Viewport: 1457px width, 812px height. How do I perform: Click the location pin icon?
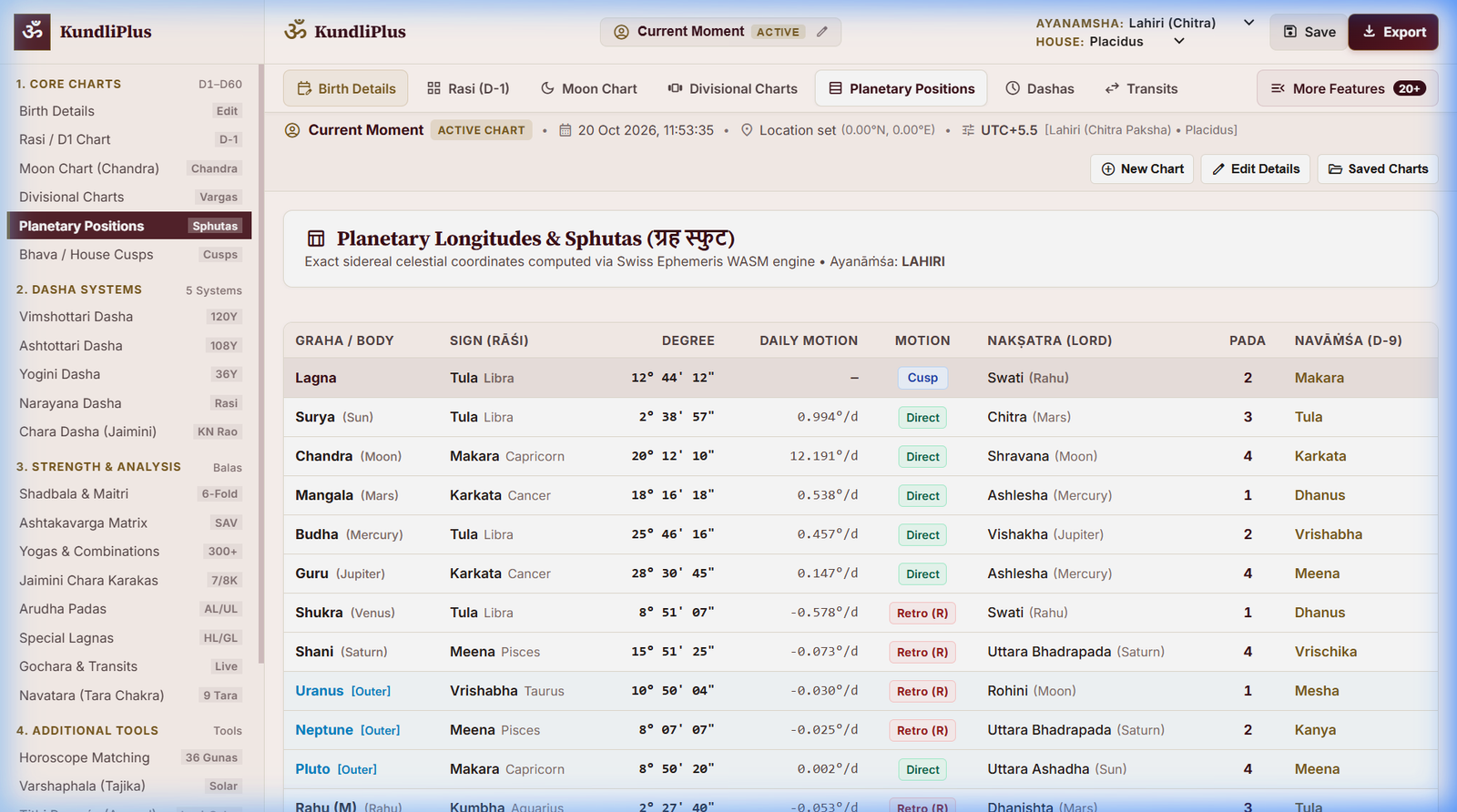coord(747,130)
